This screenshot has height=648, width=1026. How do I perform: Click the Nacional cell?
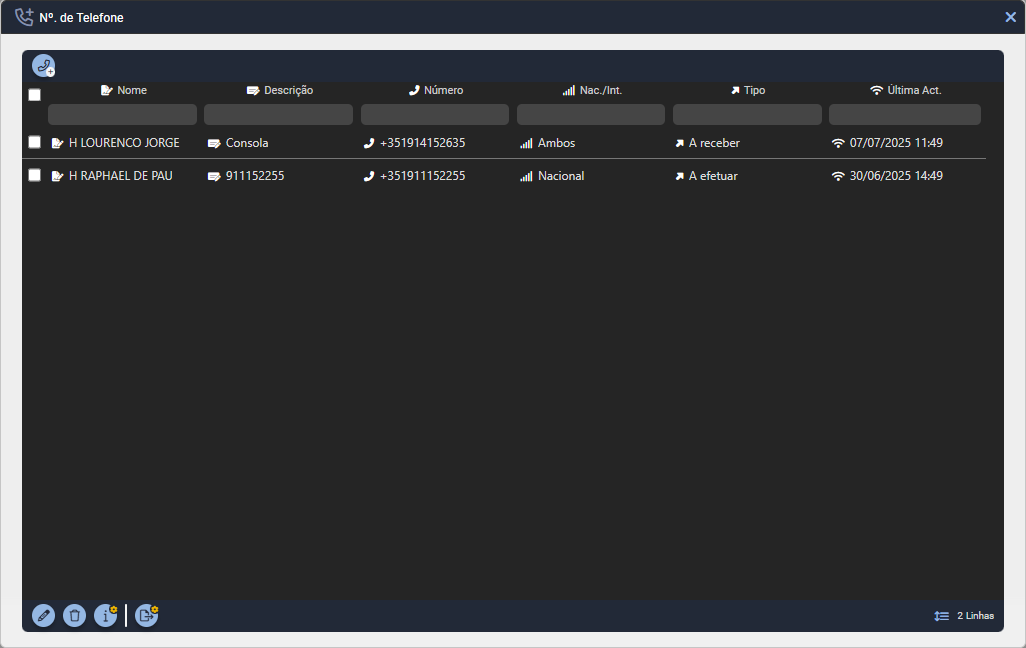561,175
